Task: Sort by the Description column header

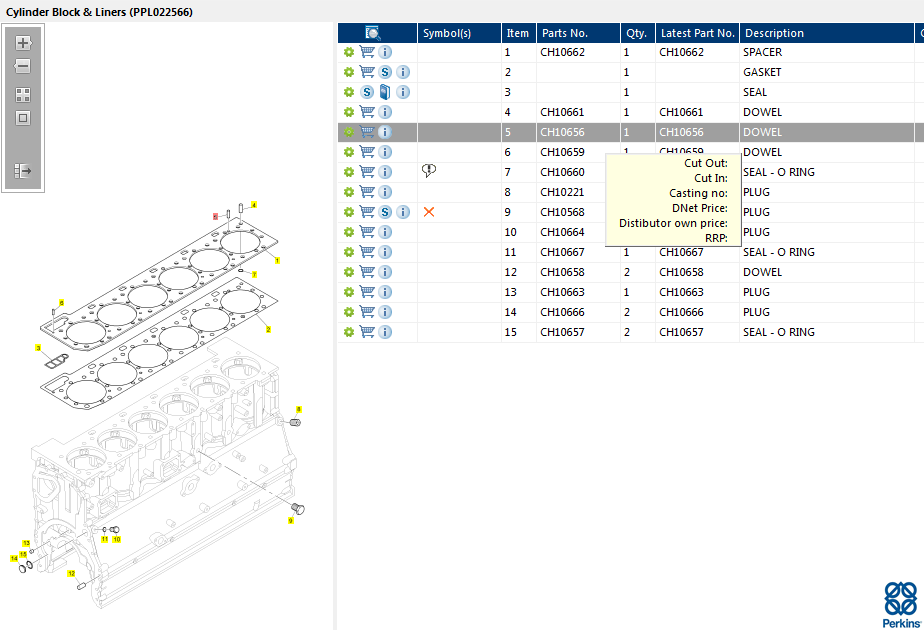Action: (774, 33)
